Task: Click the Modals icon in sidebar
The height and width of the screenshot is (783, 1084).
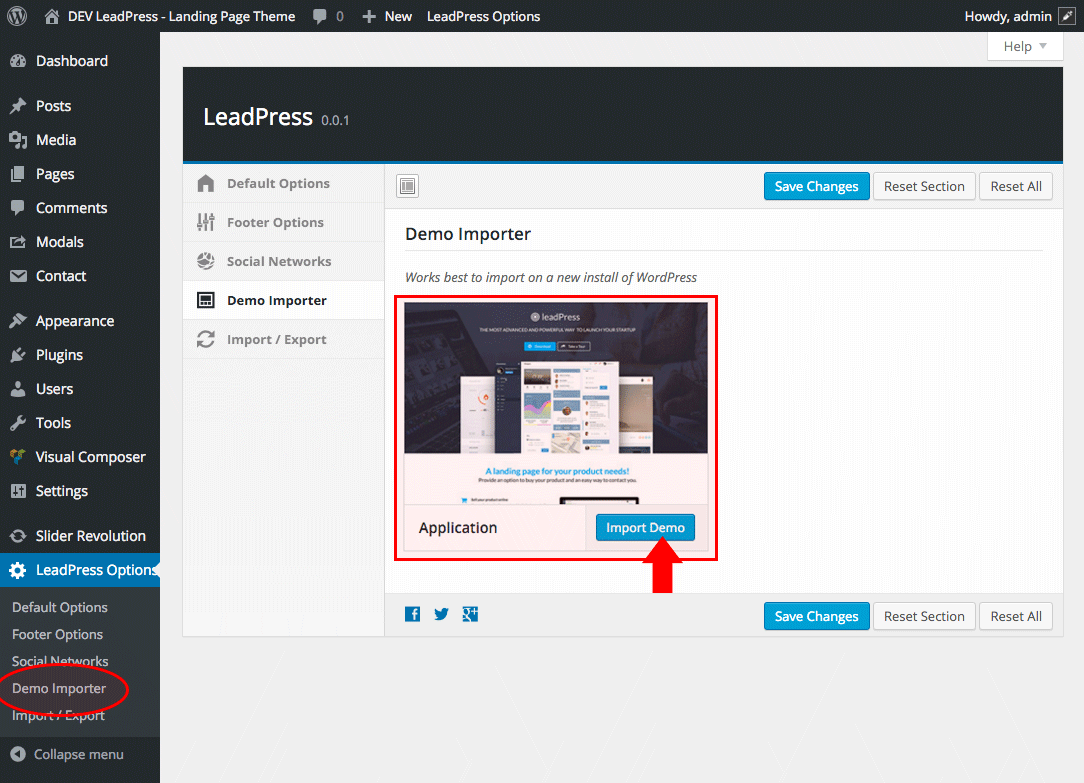Action: pyautogui.click(x=18, y=242)
